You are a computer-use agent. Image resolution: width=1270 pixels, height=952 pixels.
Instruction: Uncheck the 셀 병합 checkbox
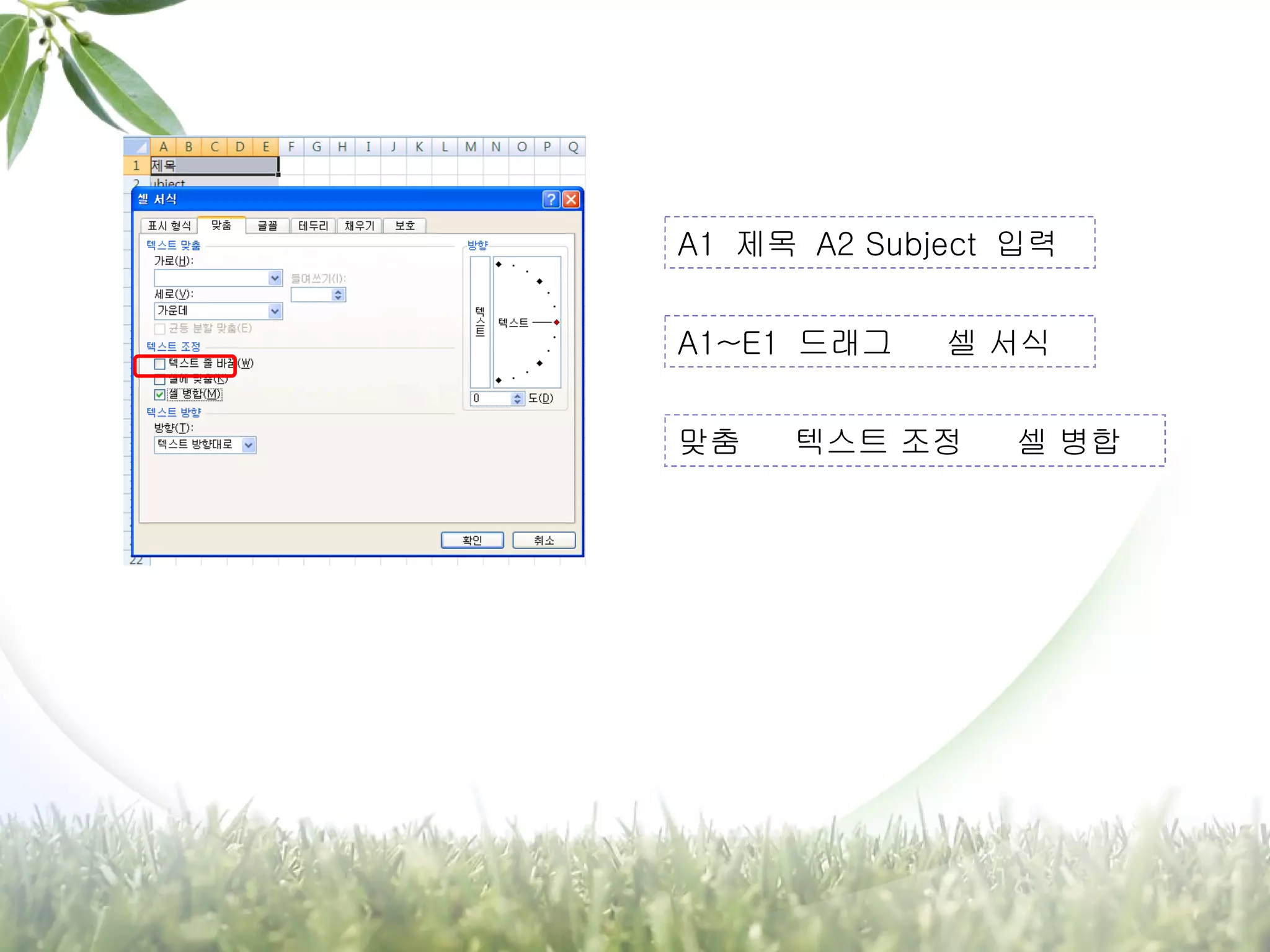coord(160,394)
